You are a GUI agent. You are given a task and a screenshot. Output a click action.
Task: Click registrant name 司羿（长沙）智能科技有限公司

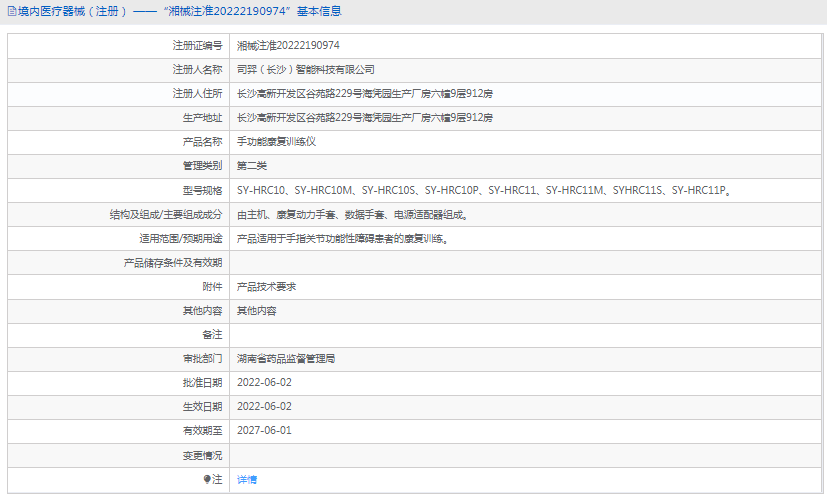click(305, 70)
